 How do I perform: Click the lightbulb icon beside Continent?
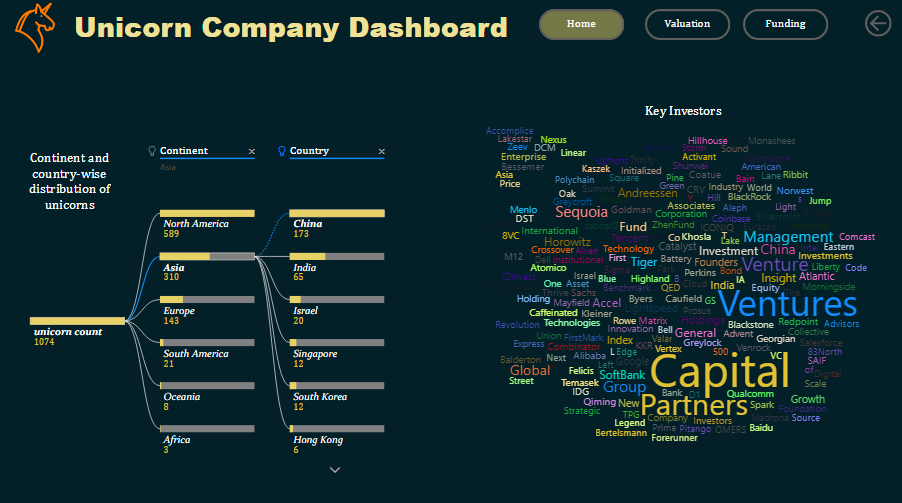pos(152,151)
